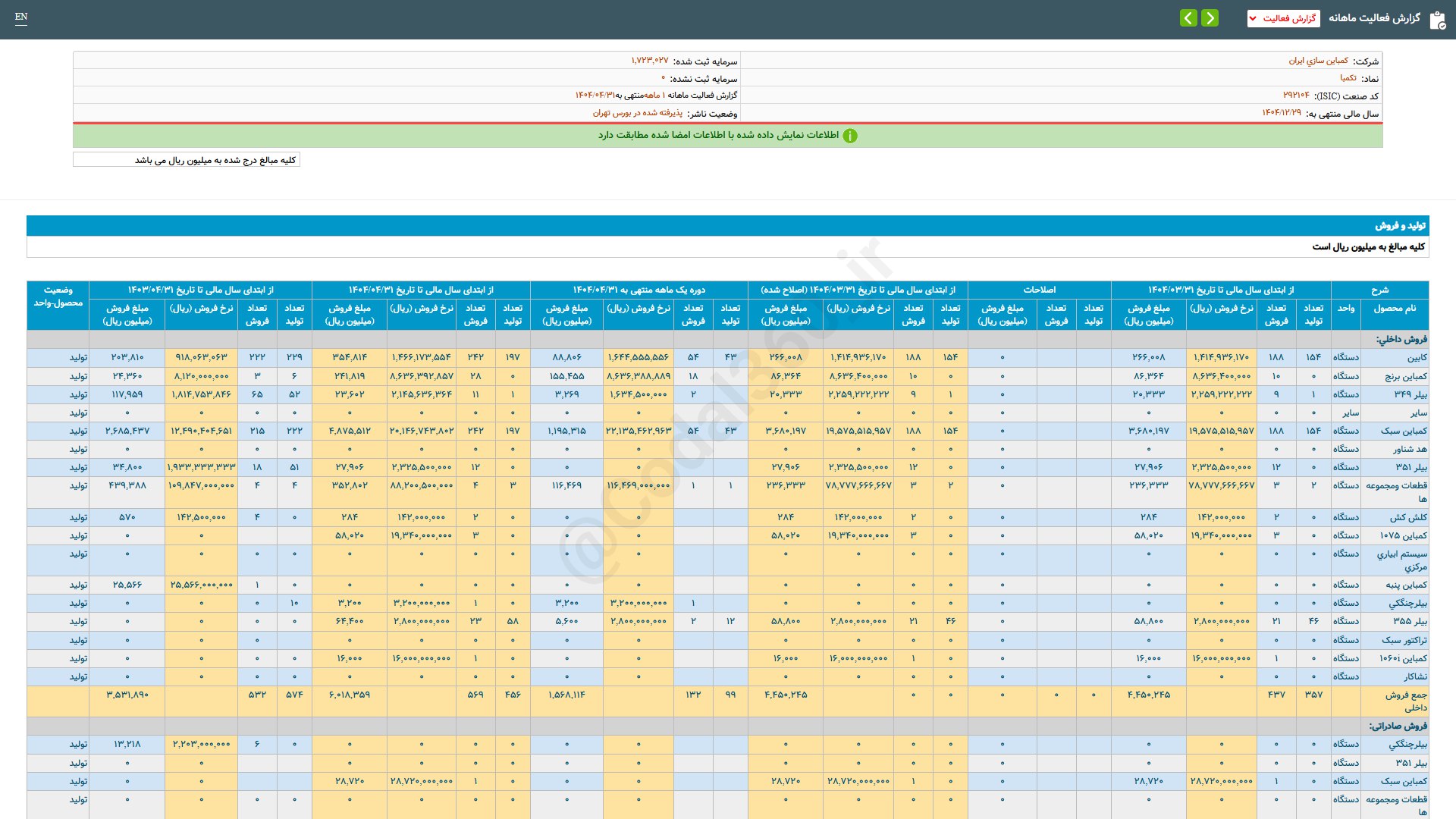Click note 'کلیه مبالغ درج شده به میلیون ریال می باشد'
This screenshot has height=819, width=1456.
[x=215, y=160]
